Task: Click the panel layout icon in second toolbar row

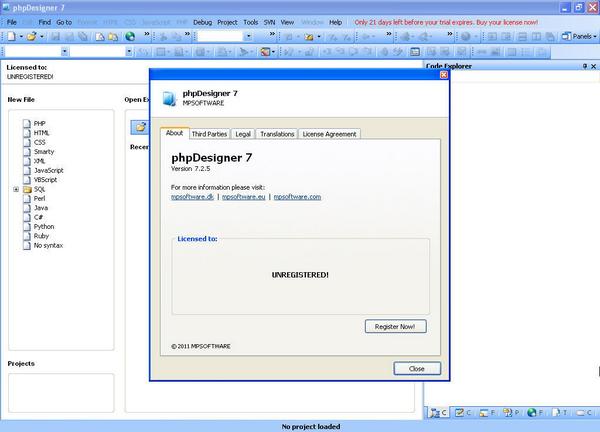Action: [x=414, y=51]
